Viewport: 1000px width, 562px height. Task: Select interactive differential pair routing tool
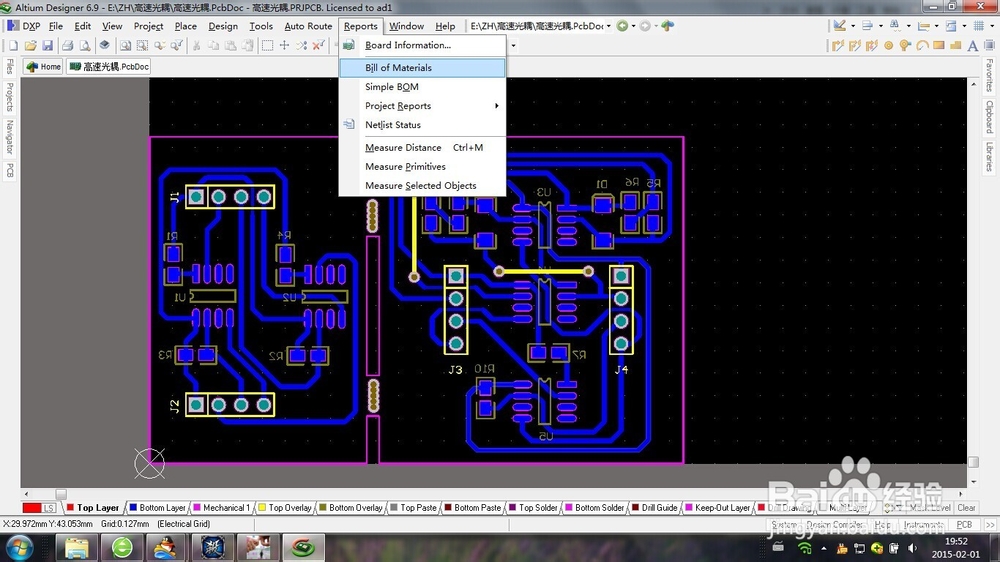click(x=855, y=45)
